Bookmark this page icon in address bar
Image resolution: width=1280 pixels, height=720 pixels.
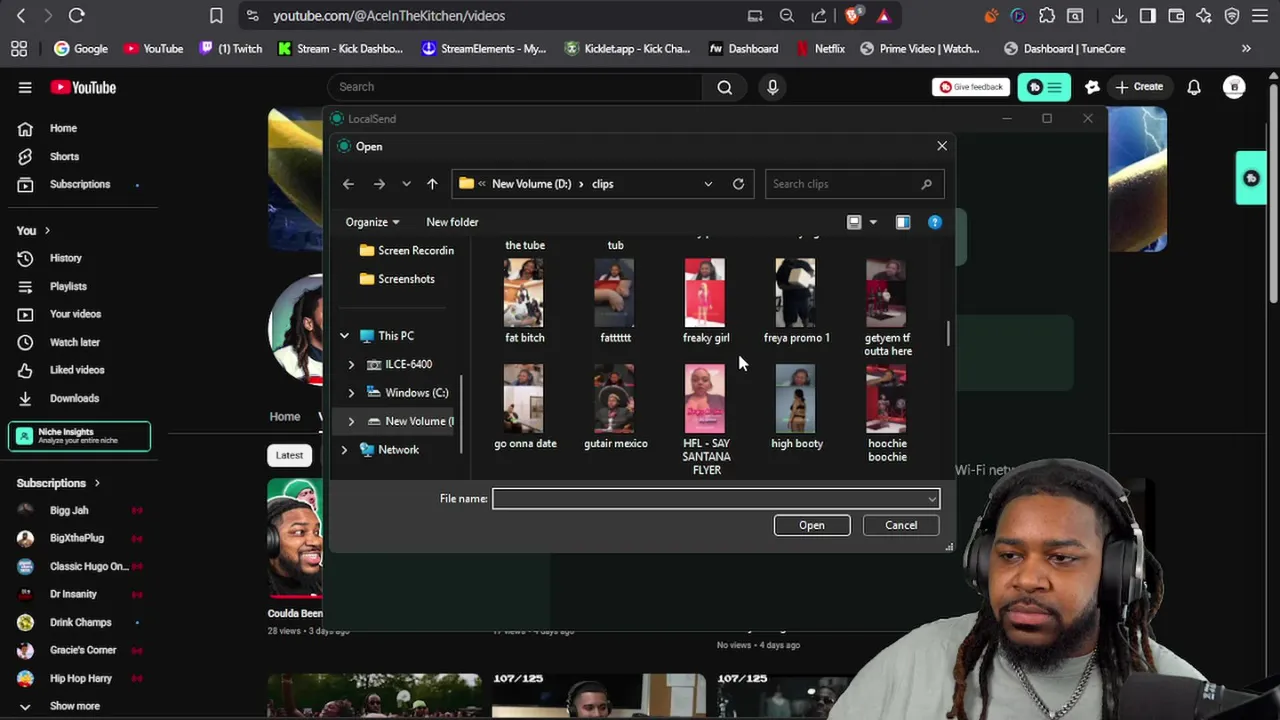click(216, 16)
